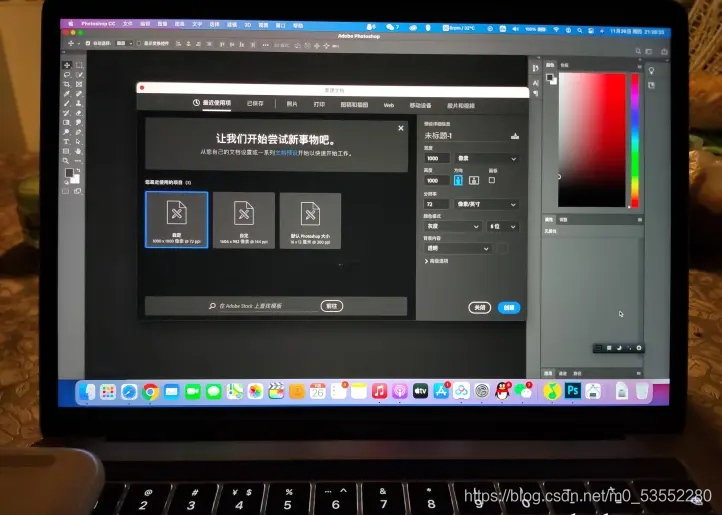722x515 pixels.
Task: Click the blue 文档预设 link in banner
Action: point(286,152)
